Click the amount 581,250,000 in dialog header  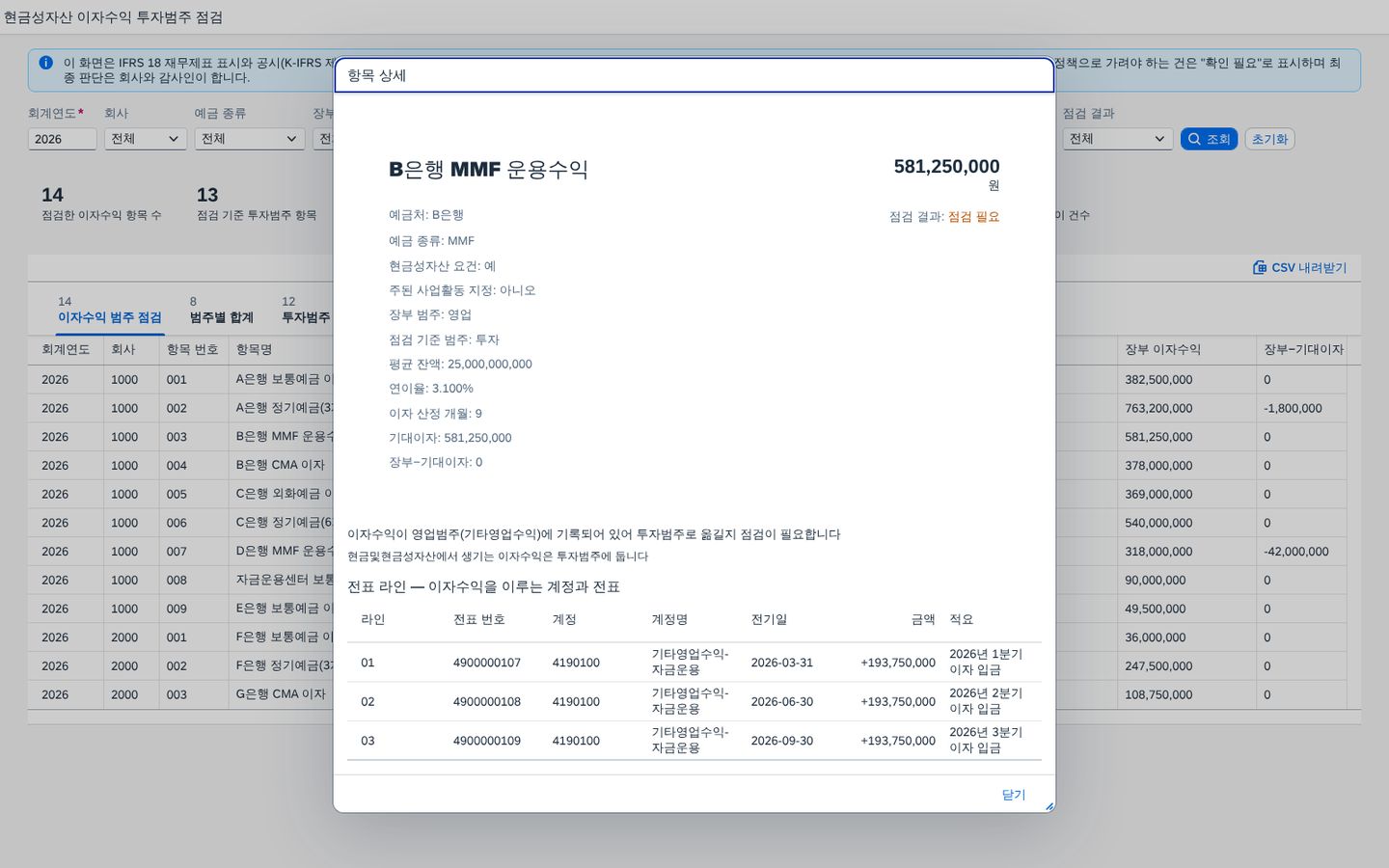click(946, 166)
